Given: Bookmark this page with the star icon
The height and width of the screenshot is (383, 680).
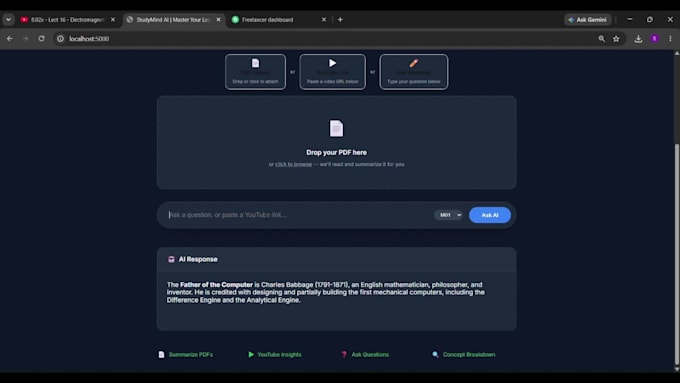Looking at the screenshot, I should click(x=616, y=39).
